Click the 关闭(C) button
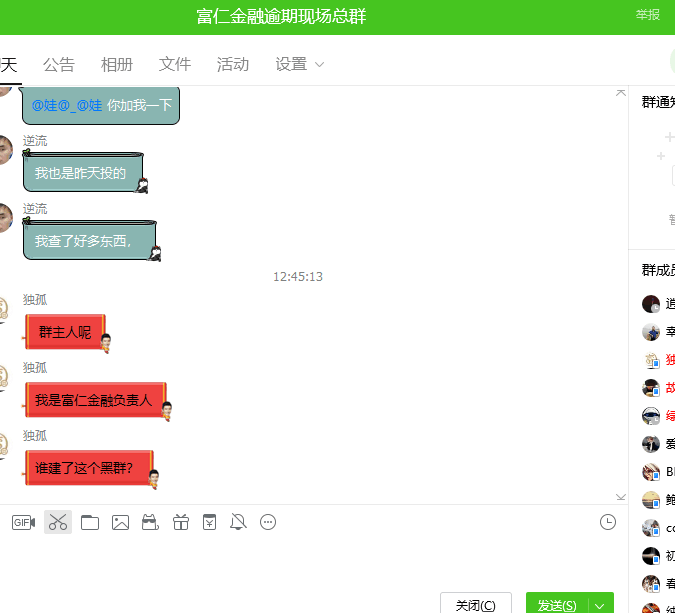The image size is (675, 613). tap(476, 605)
